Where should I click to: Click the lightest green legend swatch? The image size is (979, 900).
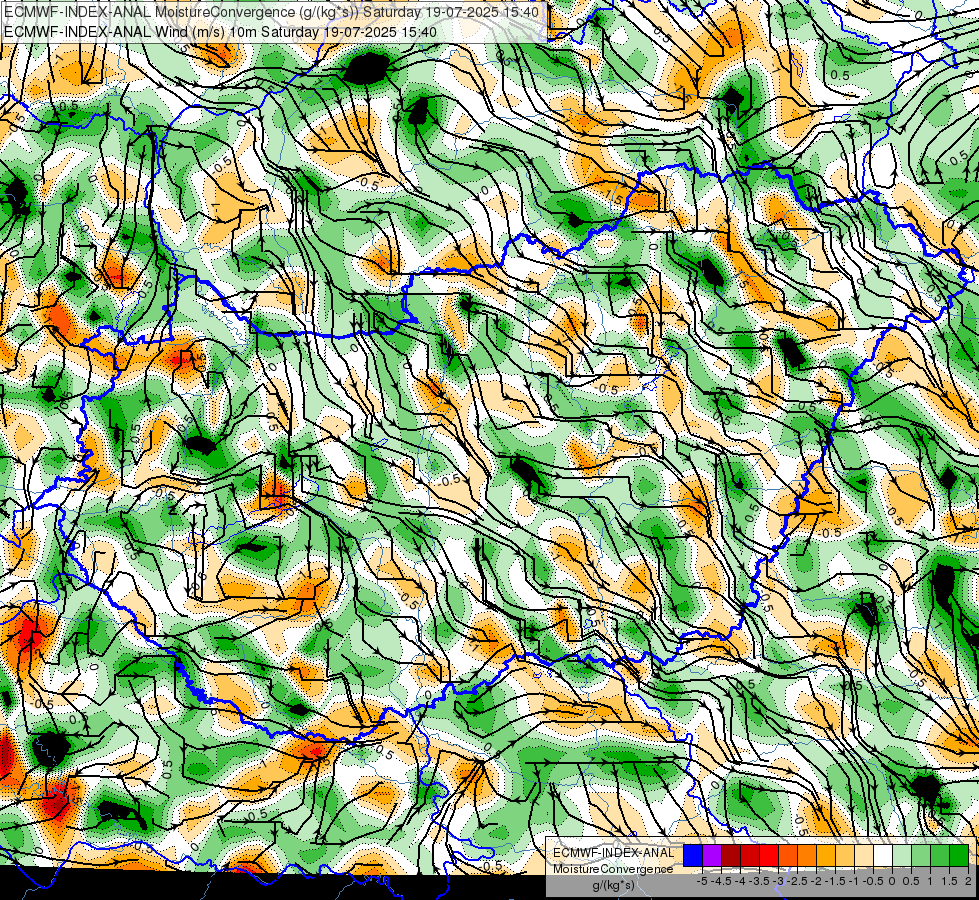[x=902, y=855]
